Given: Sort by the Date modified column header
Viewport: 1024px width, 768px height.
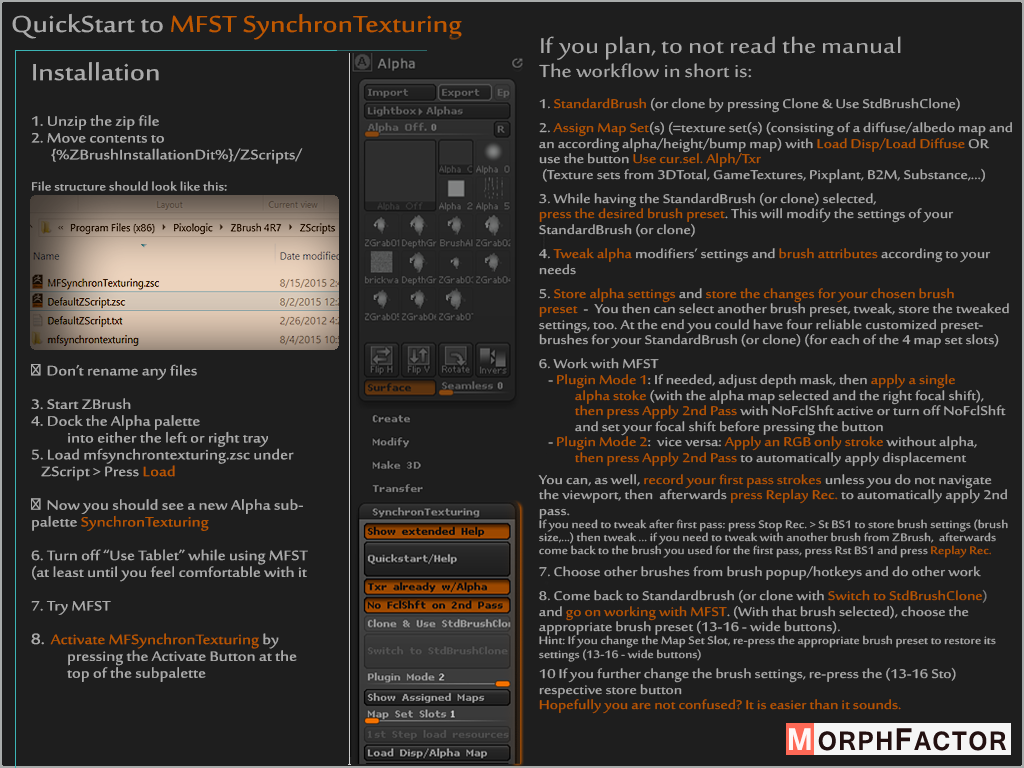Looking at the screenshot, I should [308, 256].
